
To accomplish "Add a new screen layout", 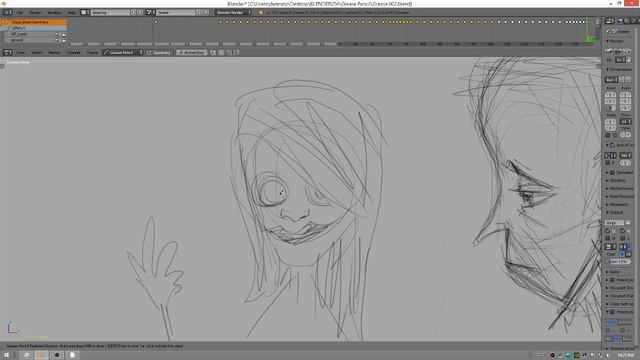I will (x=133, y=13).
